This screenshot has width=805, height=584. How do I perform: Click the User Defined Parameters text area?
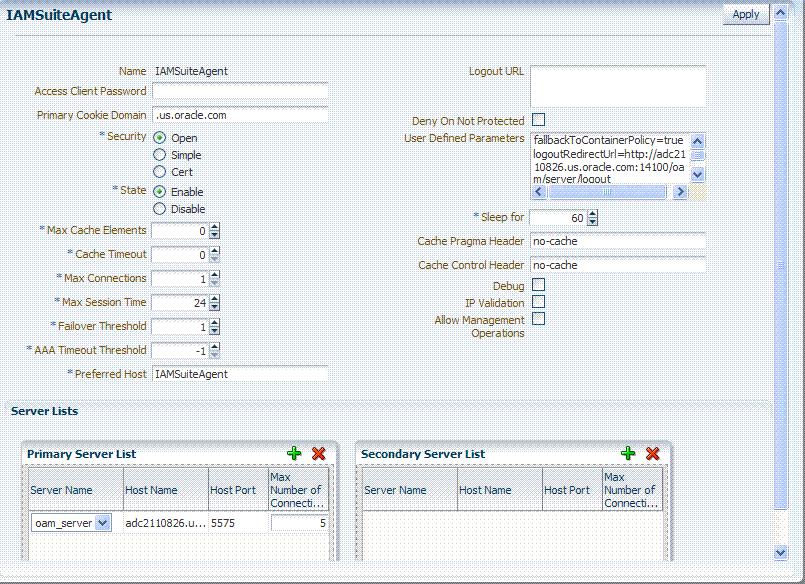pyautogui.click(x=610, y=158)
